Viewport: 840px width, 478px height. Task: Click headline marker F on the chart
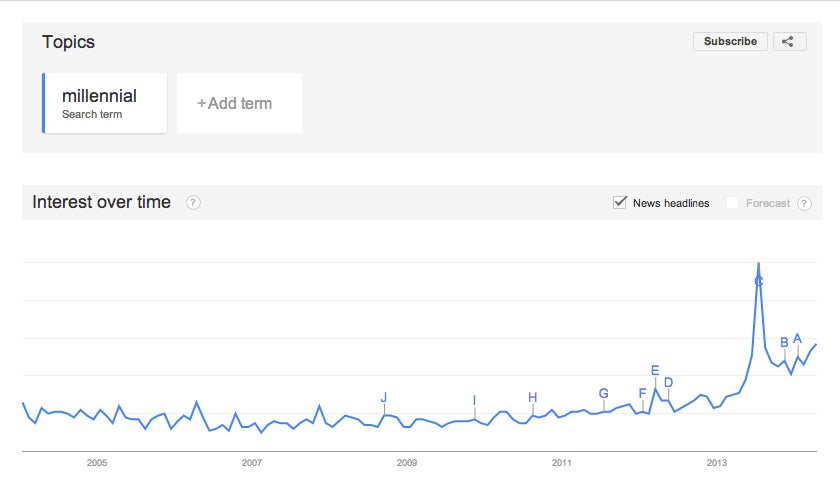click(x=642, y=393)
